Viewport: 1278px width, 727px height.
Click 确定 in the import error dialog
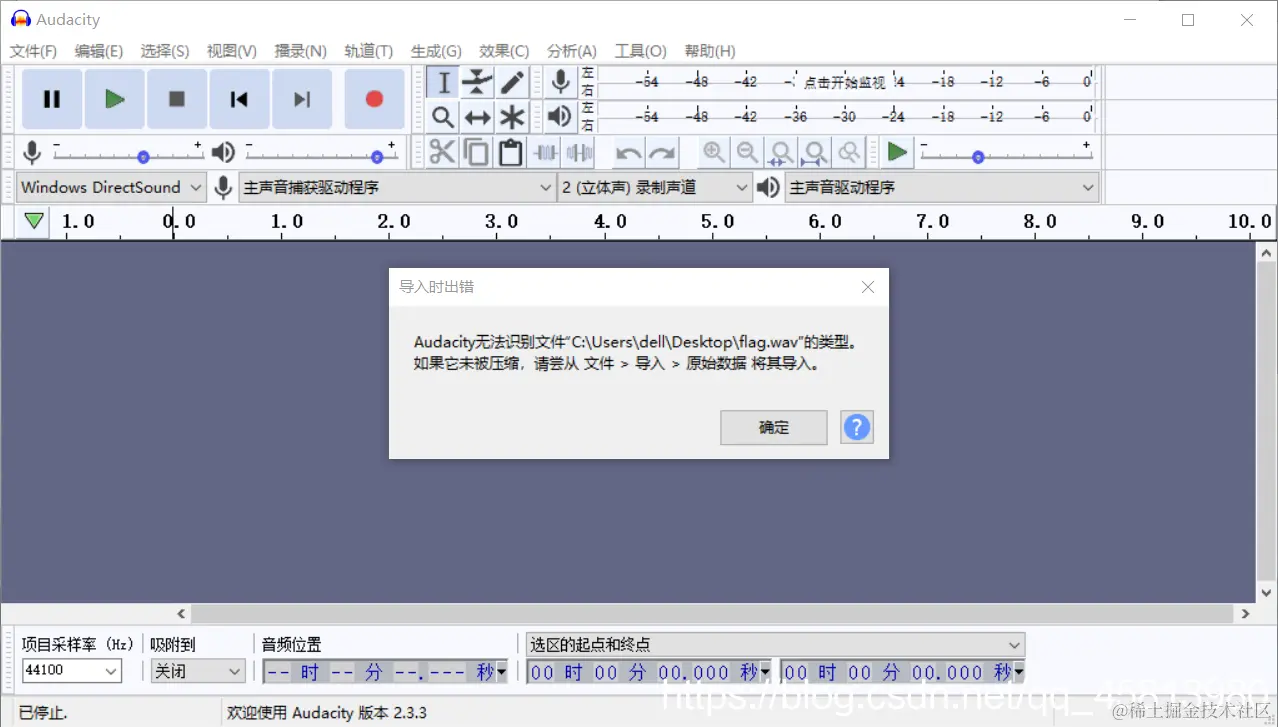coord(774,427)
